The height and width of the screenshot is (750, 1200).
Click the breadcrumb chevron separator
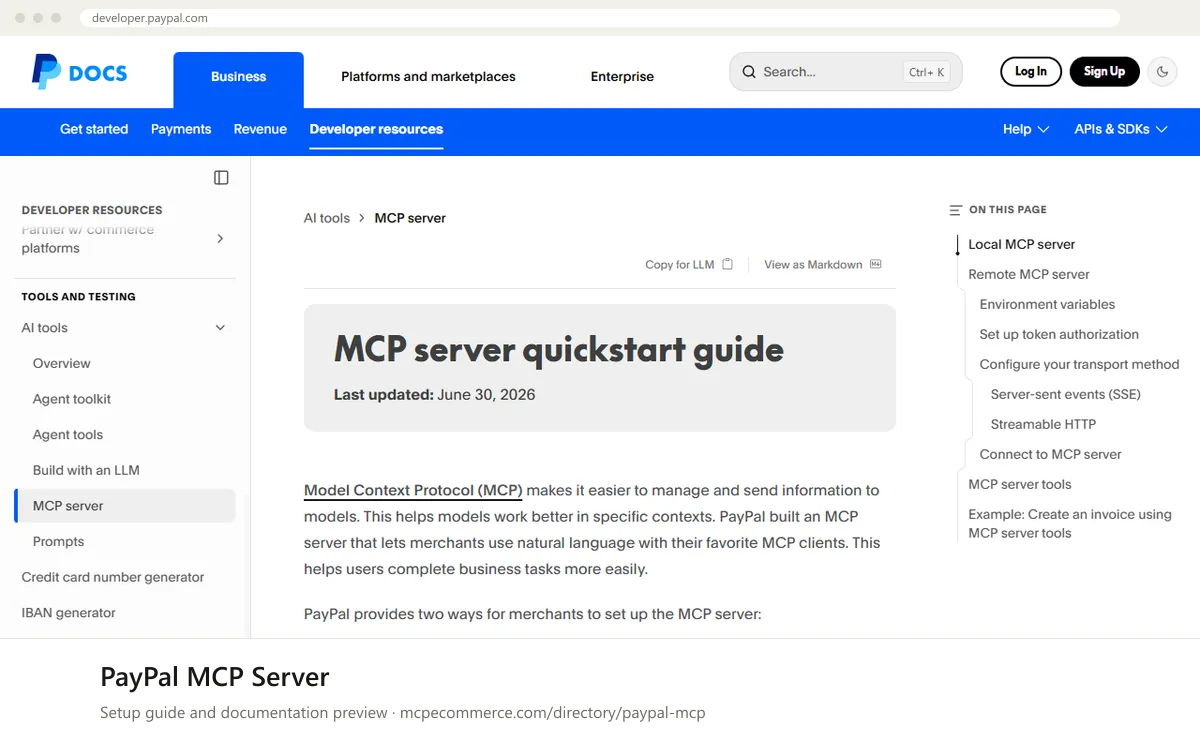pyautogui.click(x=362, y=218)
